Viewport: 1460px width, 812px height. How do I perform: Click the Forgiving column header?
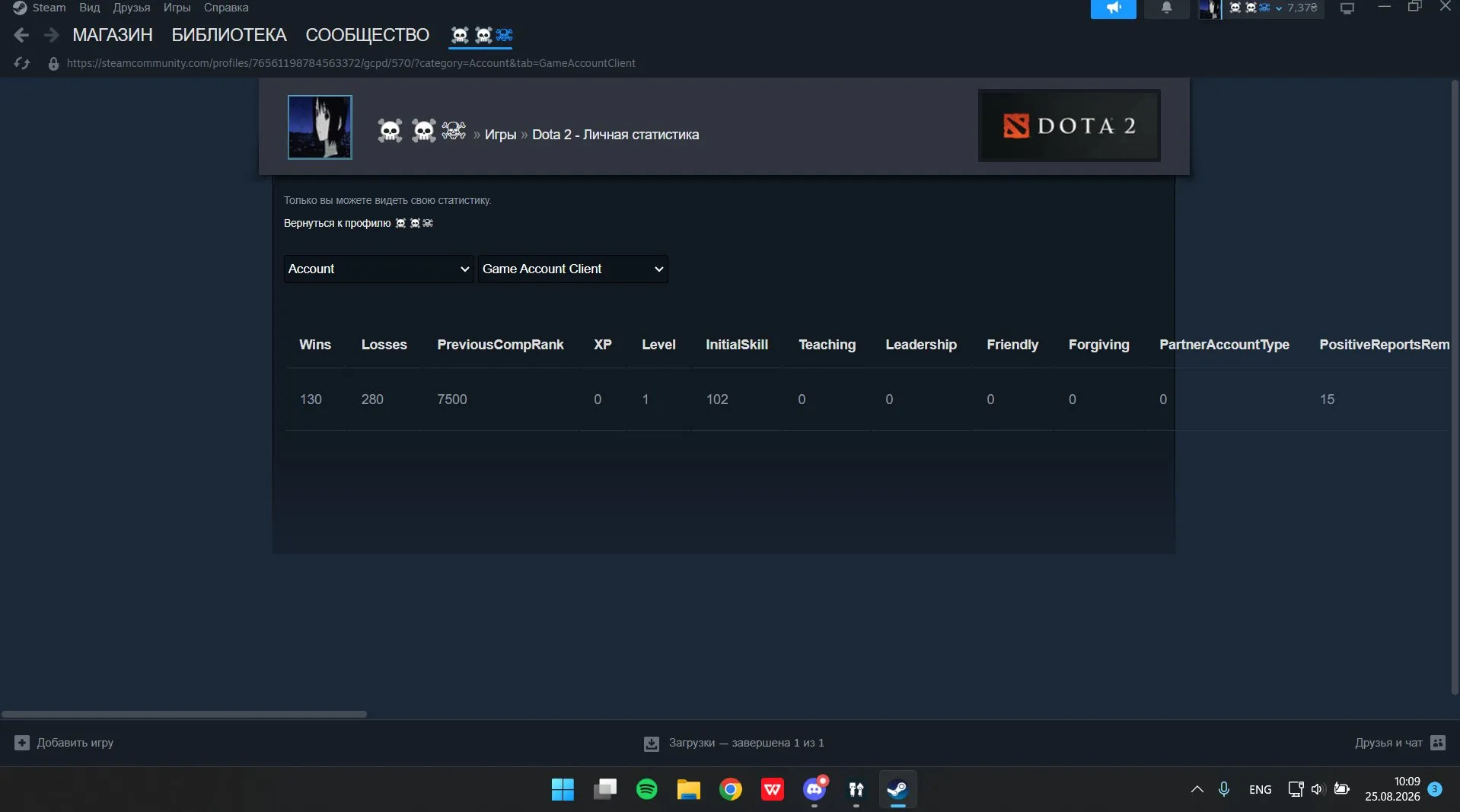[1099, 345]
